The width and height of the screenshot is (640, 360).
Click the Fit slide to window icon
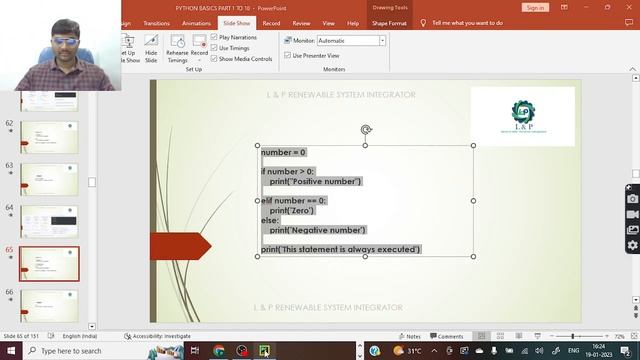[x=634, y=336]
